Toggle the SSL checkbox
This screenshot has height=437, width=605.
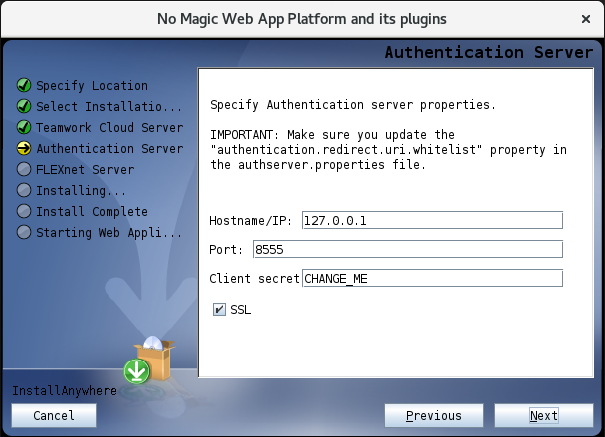click(x=219, y=309)
